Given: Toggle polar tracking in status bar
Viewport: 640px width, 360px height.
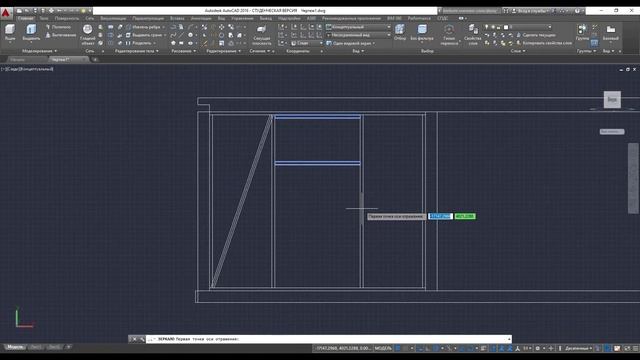Looking at the screenshot, I should pyautogui.click(x=437, y=349).
